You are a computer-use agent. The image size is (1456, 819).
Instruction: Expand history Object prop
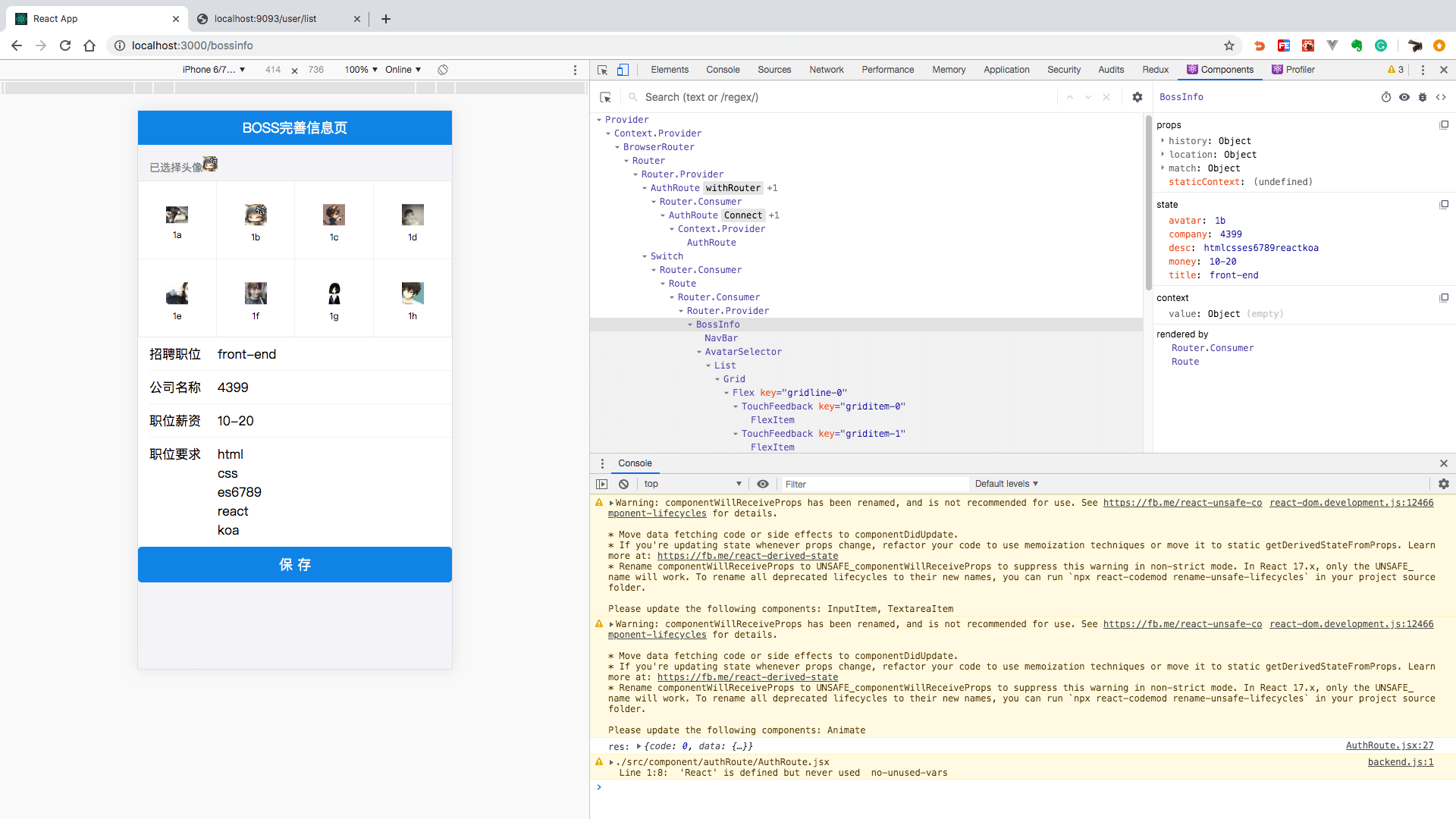pos(1163,141)
